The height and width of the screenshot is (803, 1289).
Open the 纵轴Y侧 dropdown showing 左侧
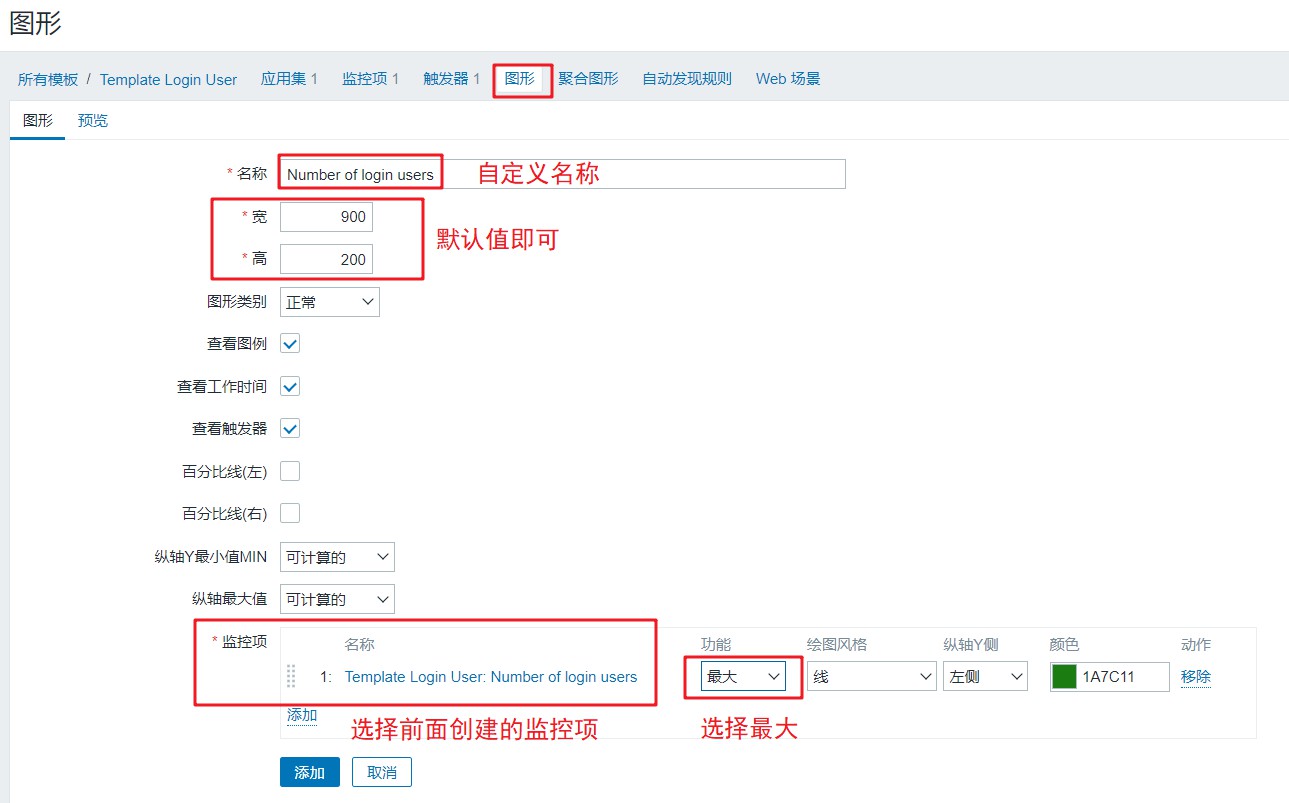(985, 677)
